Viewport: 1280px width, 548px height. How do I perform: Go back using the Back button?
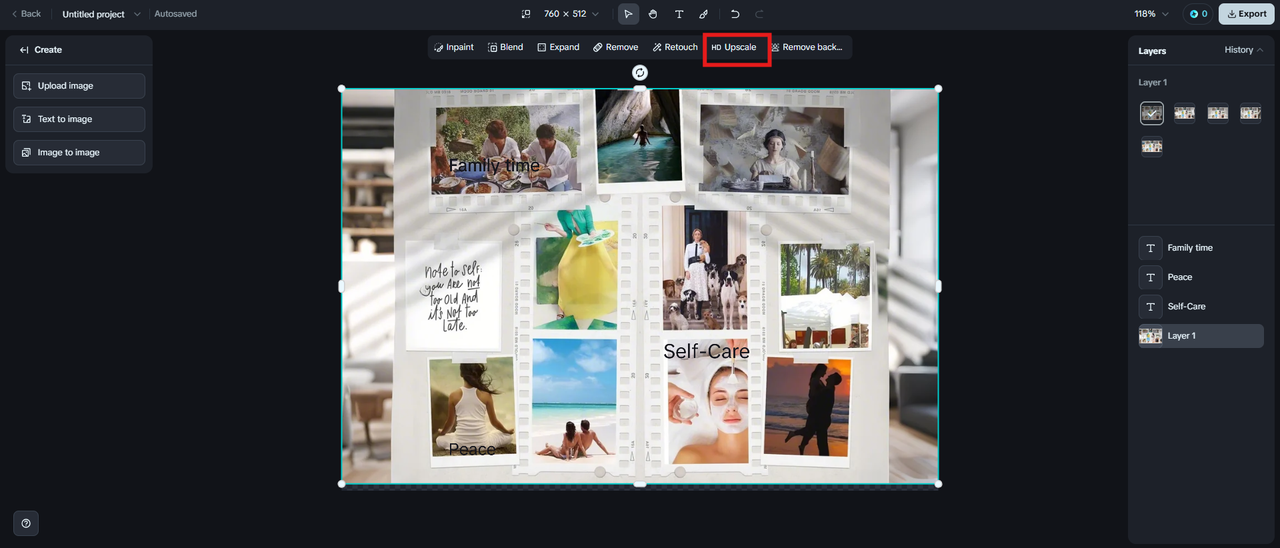pyautogui.click(x=27, y=14)
